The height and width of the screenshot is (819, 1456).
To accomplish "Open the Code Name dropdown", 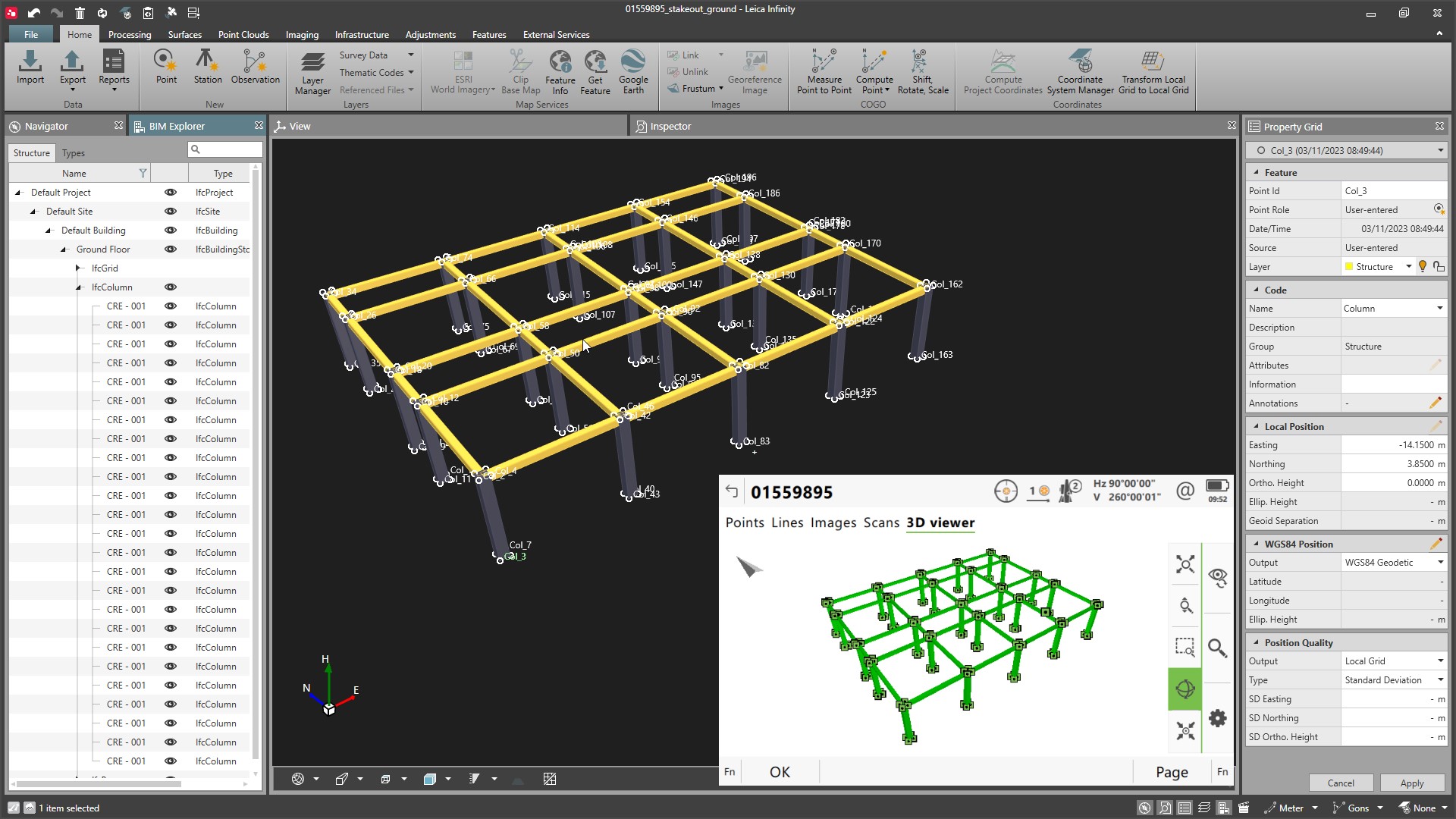I will (1439, 309).
